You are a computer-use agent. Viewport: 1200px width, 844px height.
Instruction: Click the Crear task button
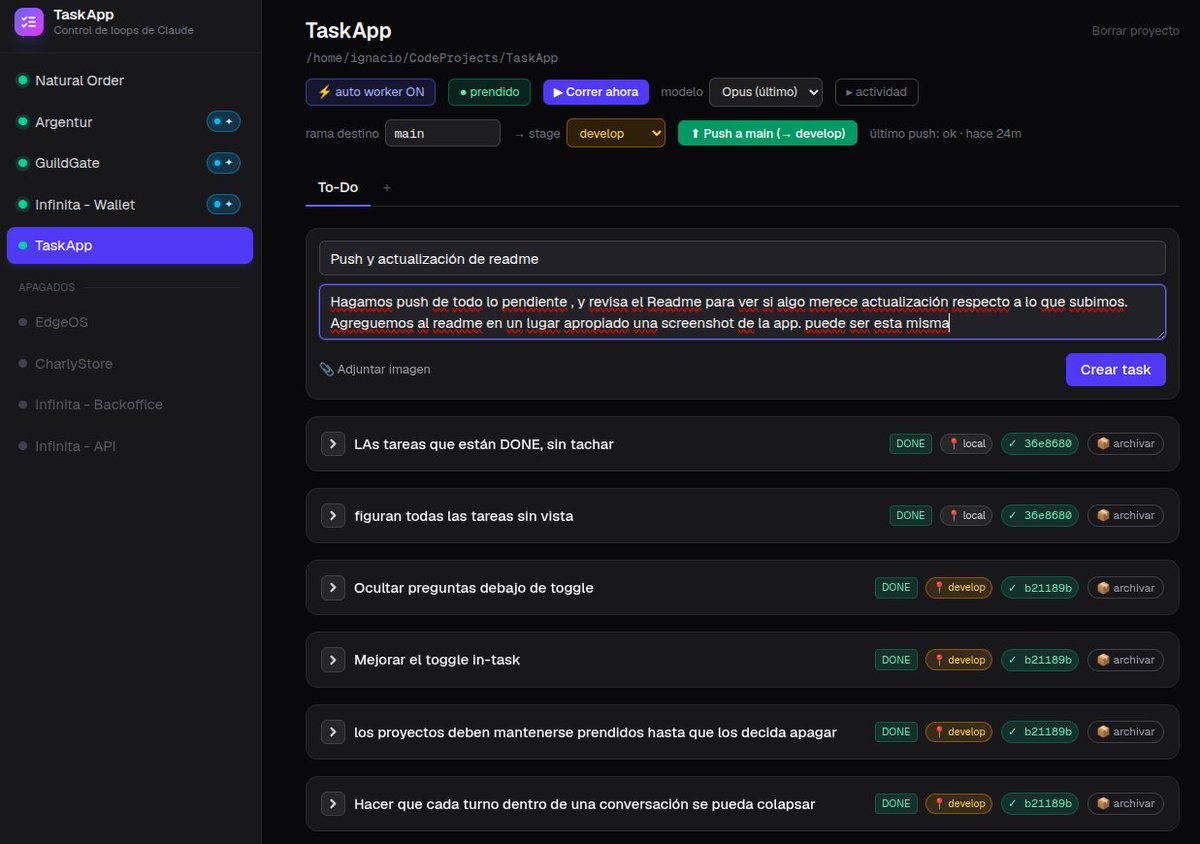(x=1115, y=369)
